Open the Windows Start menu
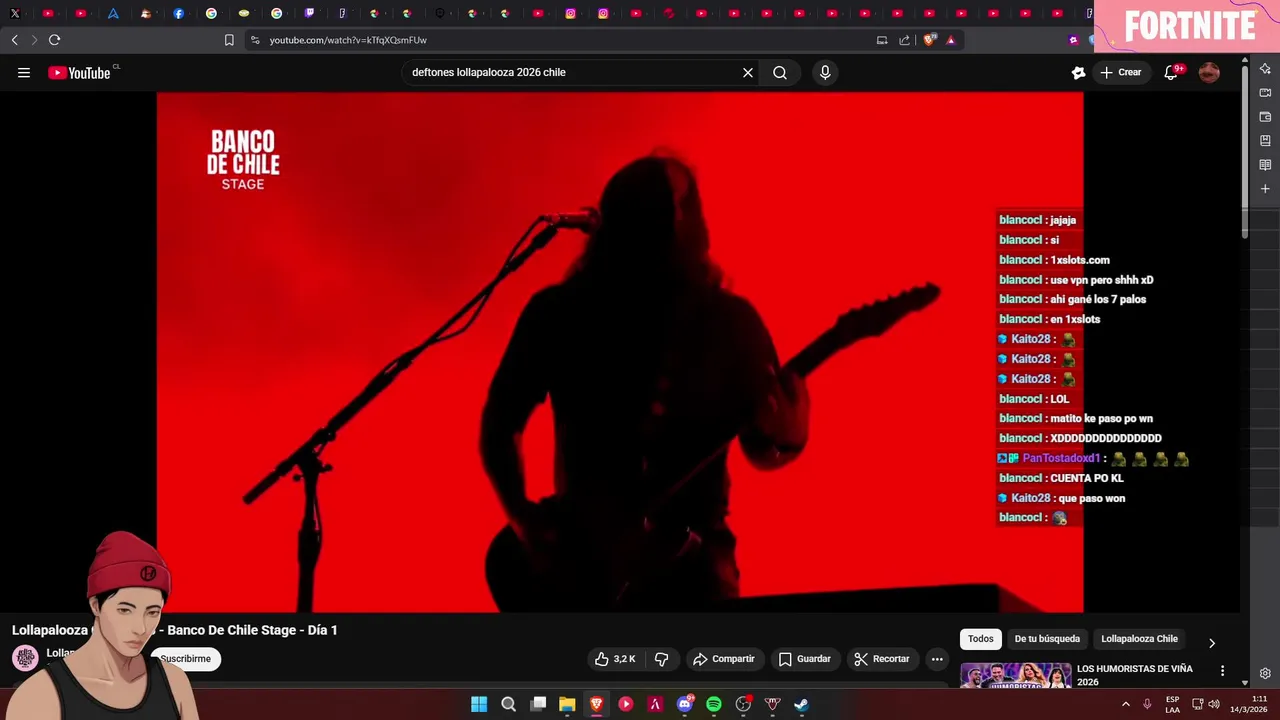Screen dimensions: 1280x720 coord(479,704)
